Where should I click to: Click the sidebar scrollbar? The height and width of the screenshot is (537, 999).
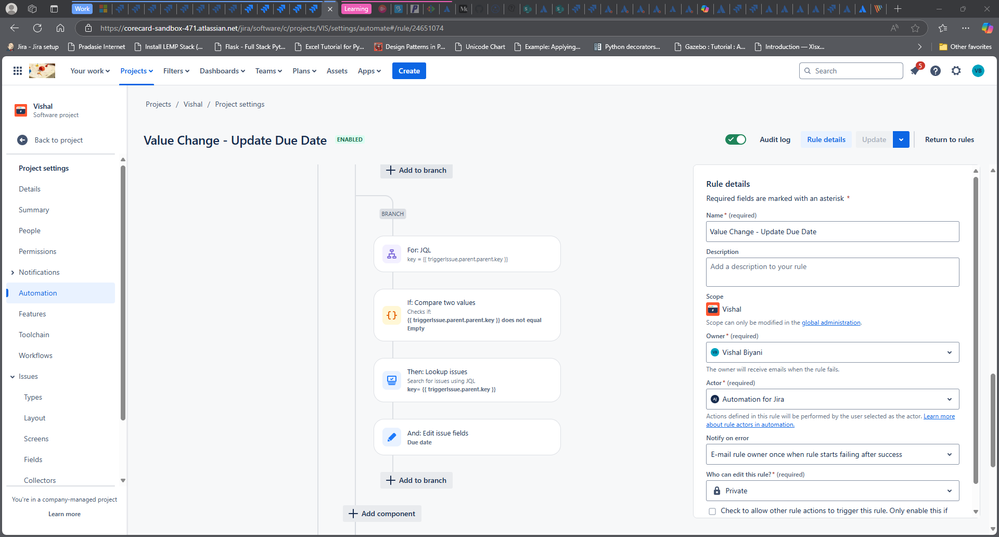point(123,293)
